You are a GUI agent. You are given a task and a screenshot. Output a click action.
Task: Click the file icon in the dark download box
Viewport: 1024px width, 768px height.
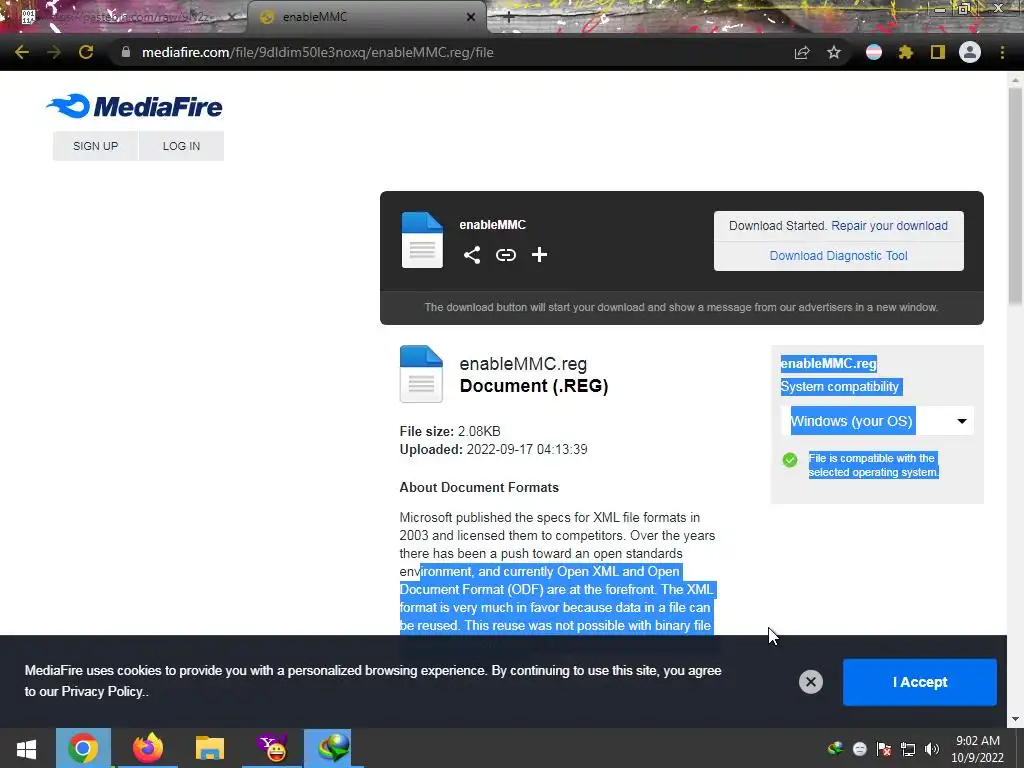[422, 240]
